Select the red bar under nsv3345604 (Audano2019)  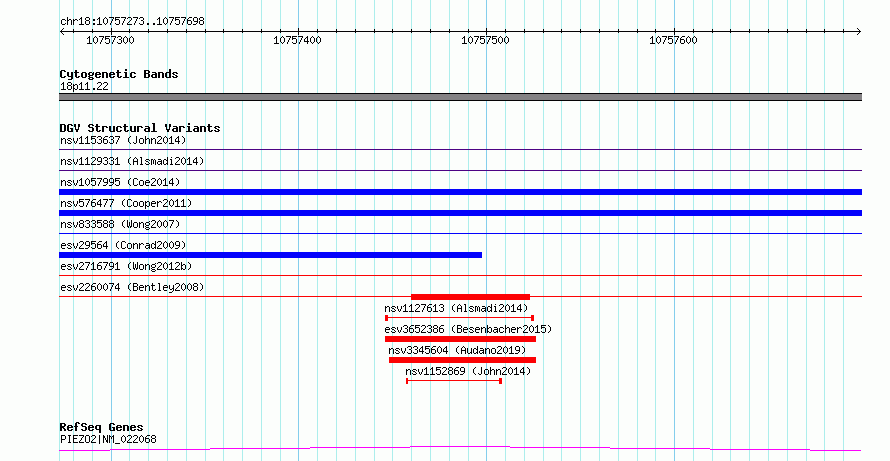pyautogui.click(x=463, y=360)
